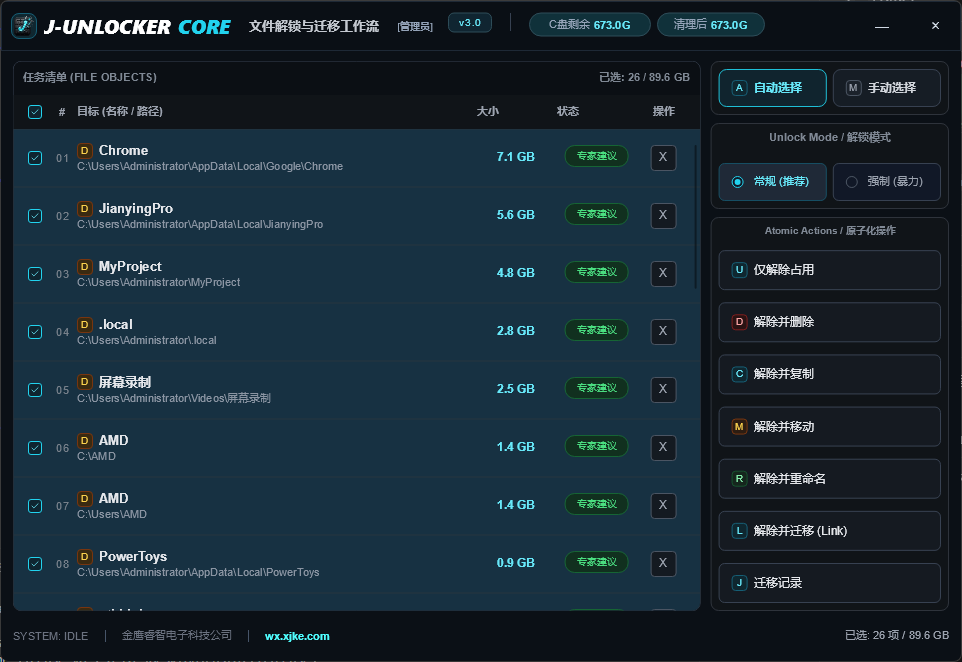
Task: Select 常规 (推荐) unlock mode
Action: click(772, 182)
